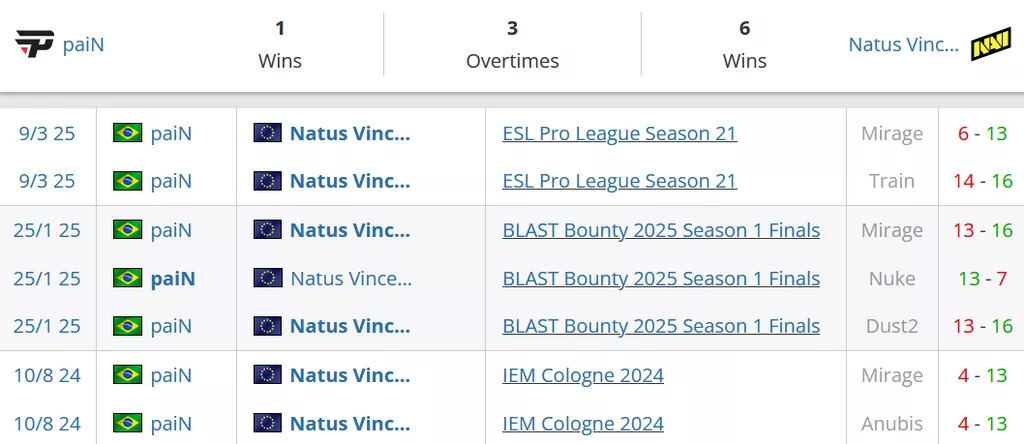Click the EU flag in the 14 - 16 Train row

267,181
